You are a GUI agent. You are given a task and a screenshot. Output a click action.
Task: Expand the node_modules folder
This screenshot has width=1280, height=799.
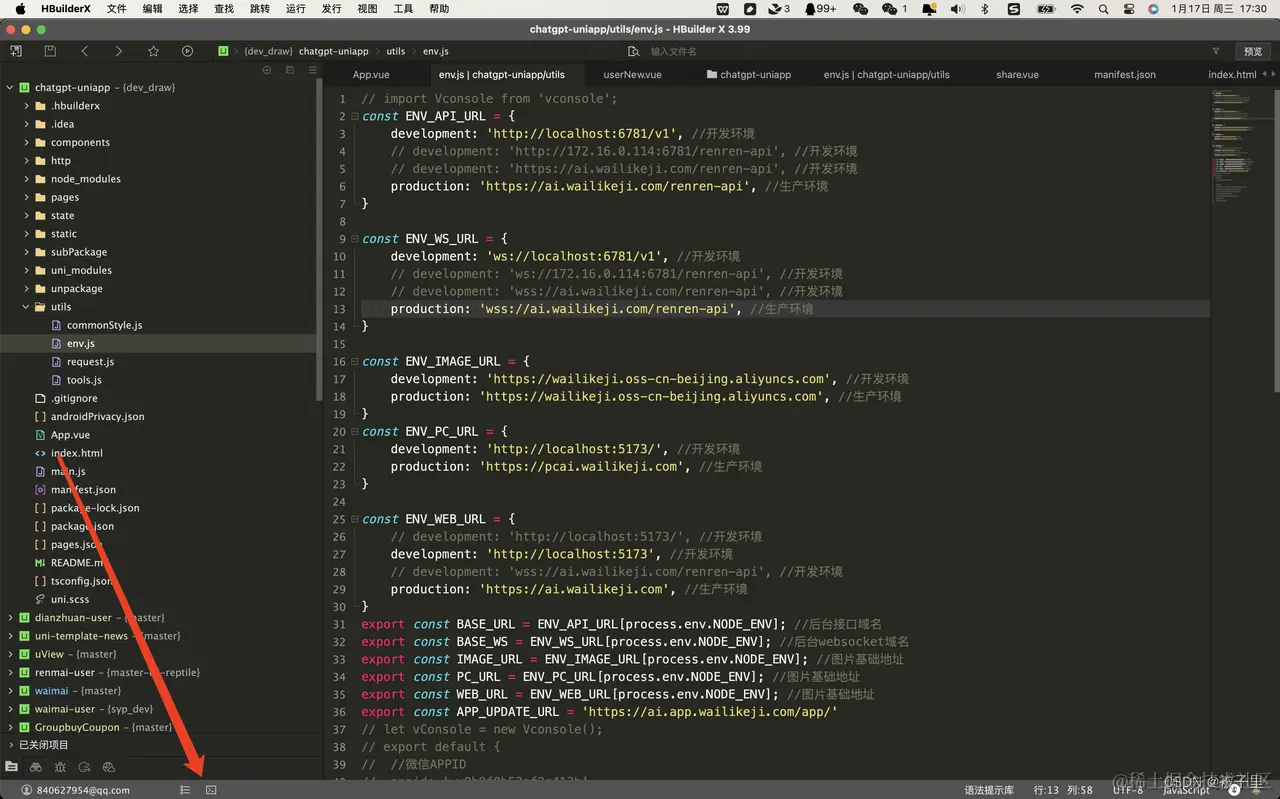(27, 179)
